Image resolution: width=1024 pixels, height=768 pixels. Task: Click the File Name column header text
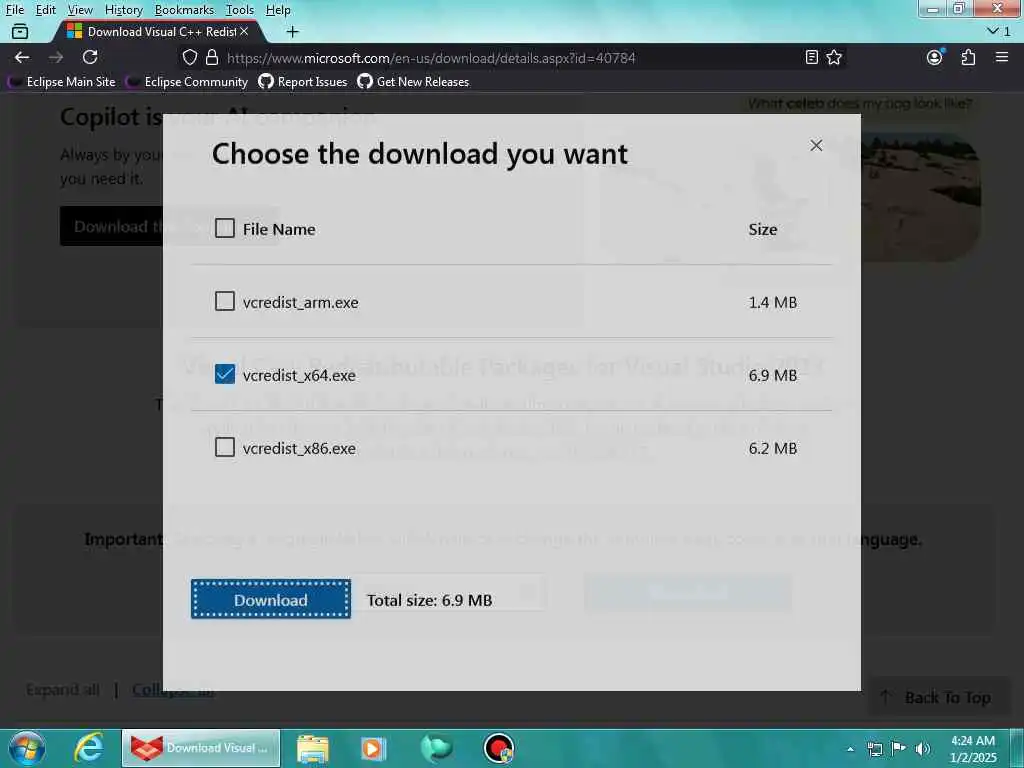(279, 229)
